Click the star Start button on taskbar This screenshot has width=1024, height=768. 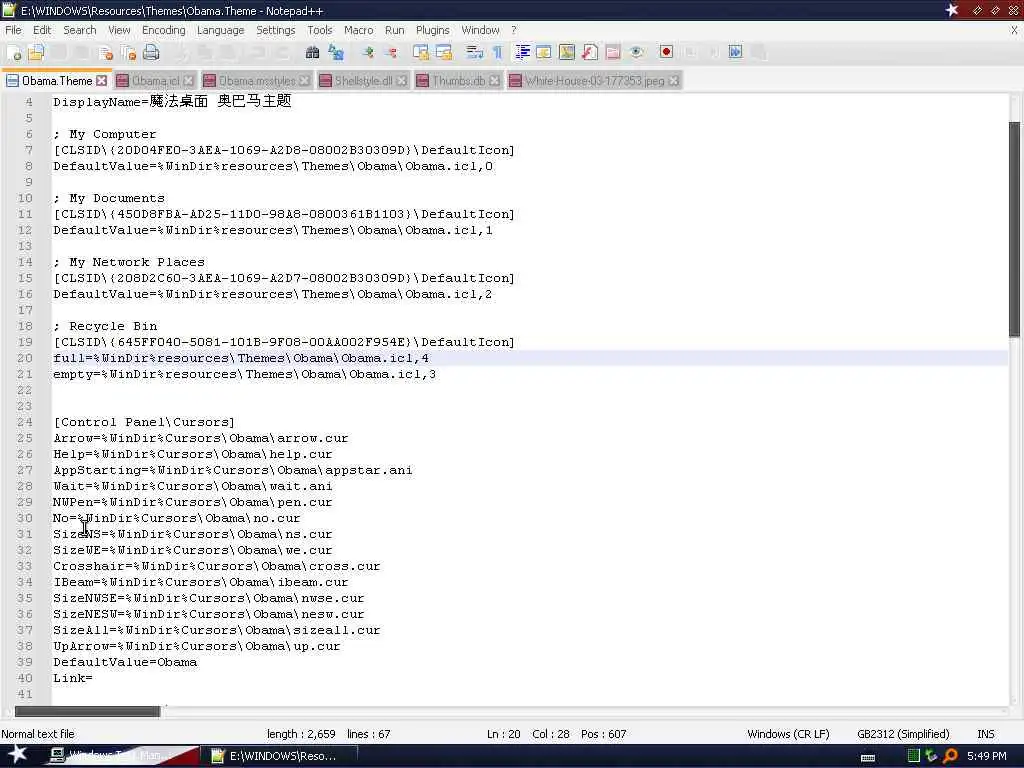click(17, 755)
